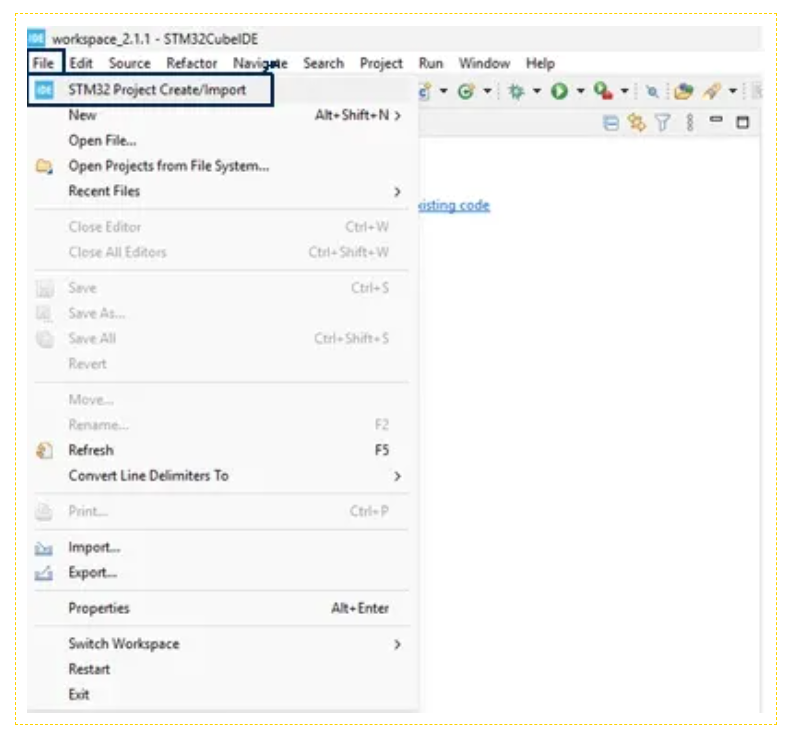Open the Refactor menu
The width and height of the screenshot is (786, 740).
pos(191,63)
